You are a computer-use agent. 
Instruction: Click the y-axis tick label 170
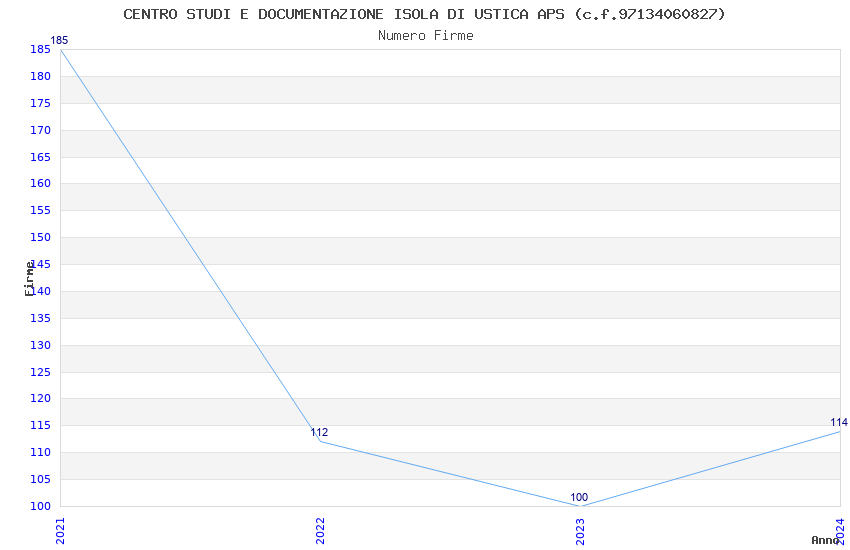[40, 130]
